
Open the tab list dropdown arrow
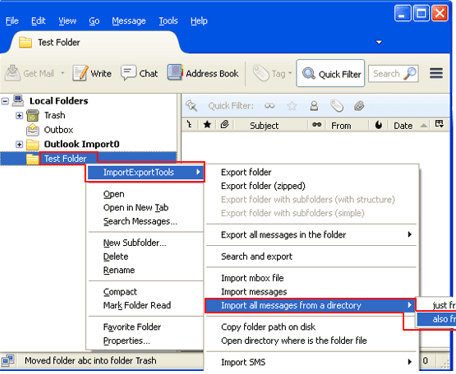(x=379, y=42)
